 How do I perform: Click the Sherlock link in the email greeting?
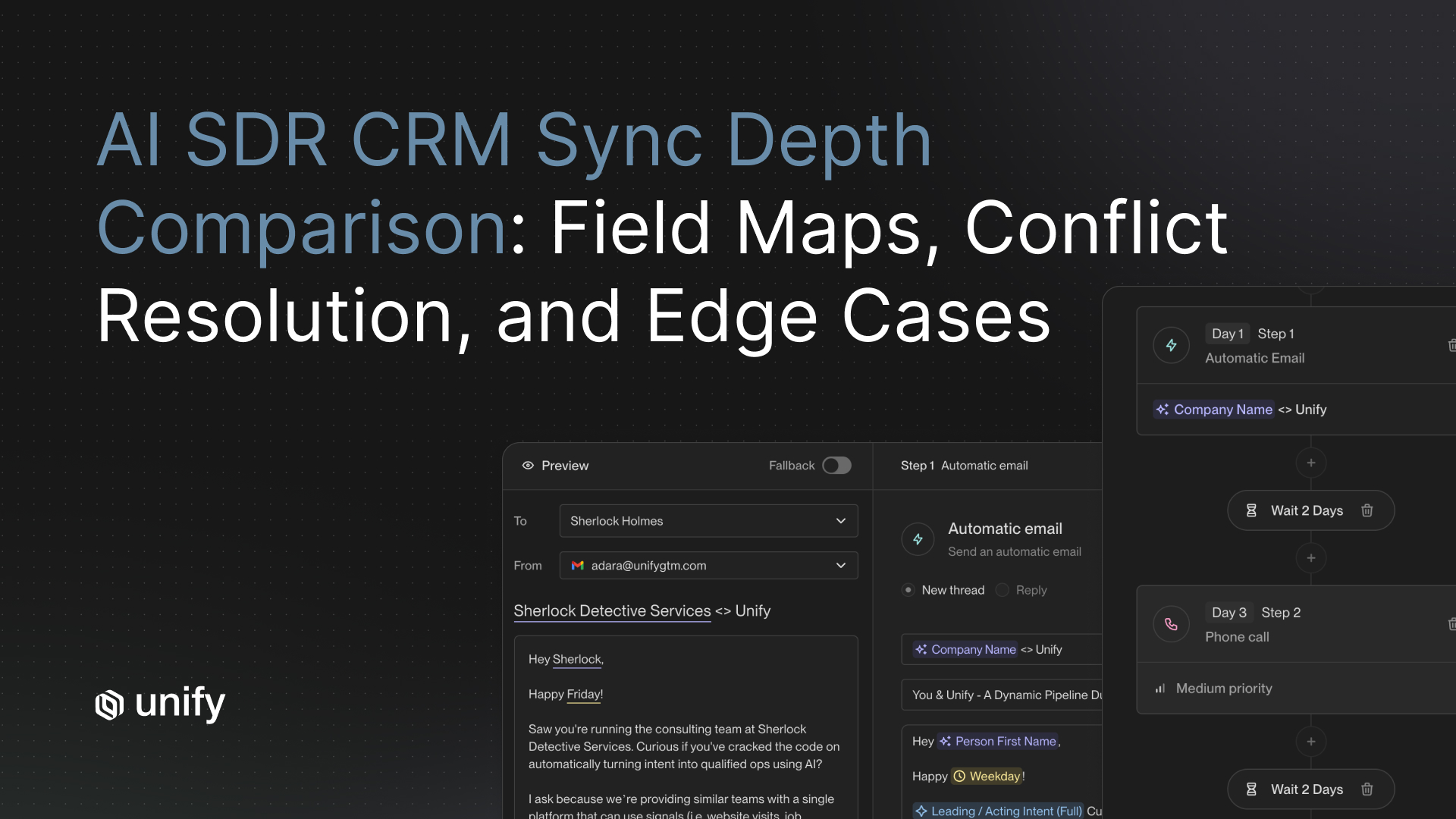576,659
